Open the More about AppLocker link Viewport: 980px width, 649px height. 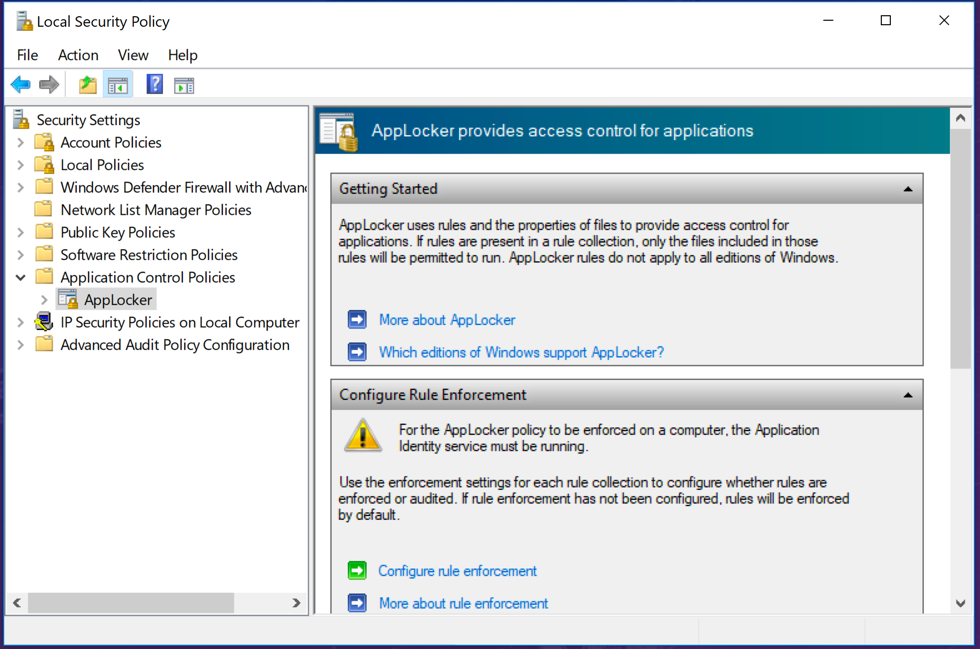(x=447, y=320)
